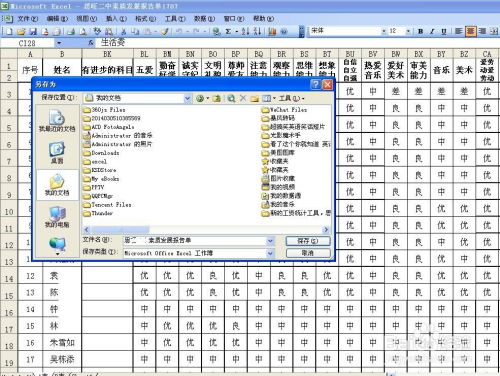
Task: Toggle Italic formatting in Excel toolbar
Action: [x=432, y=31]
